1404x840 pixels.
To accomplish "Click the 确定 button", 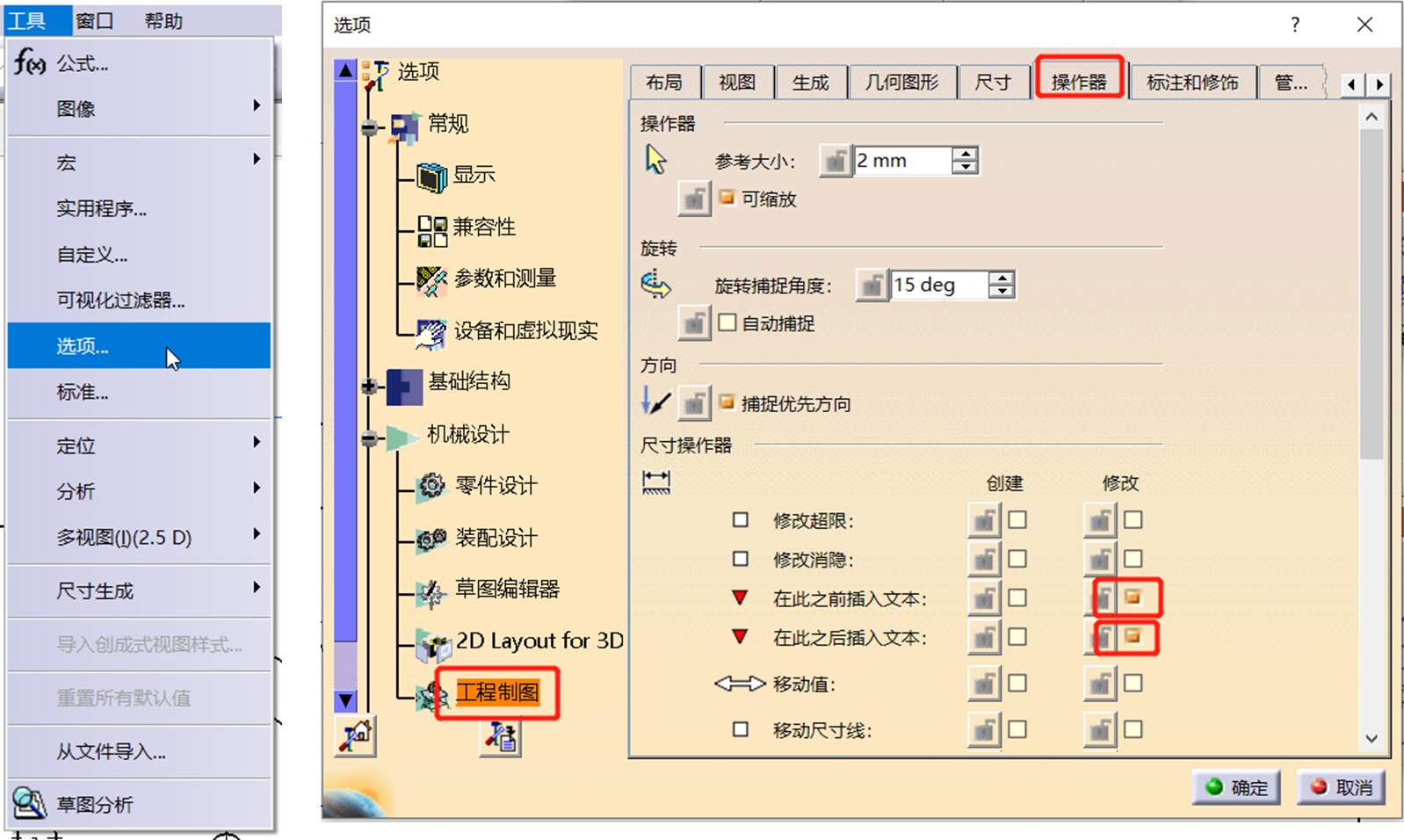I will [1236, 787].
